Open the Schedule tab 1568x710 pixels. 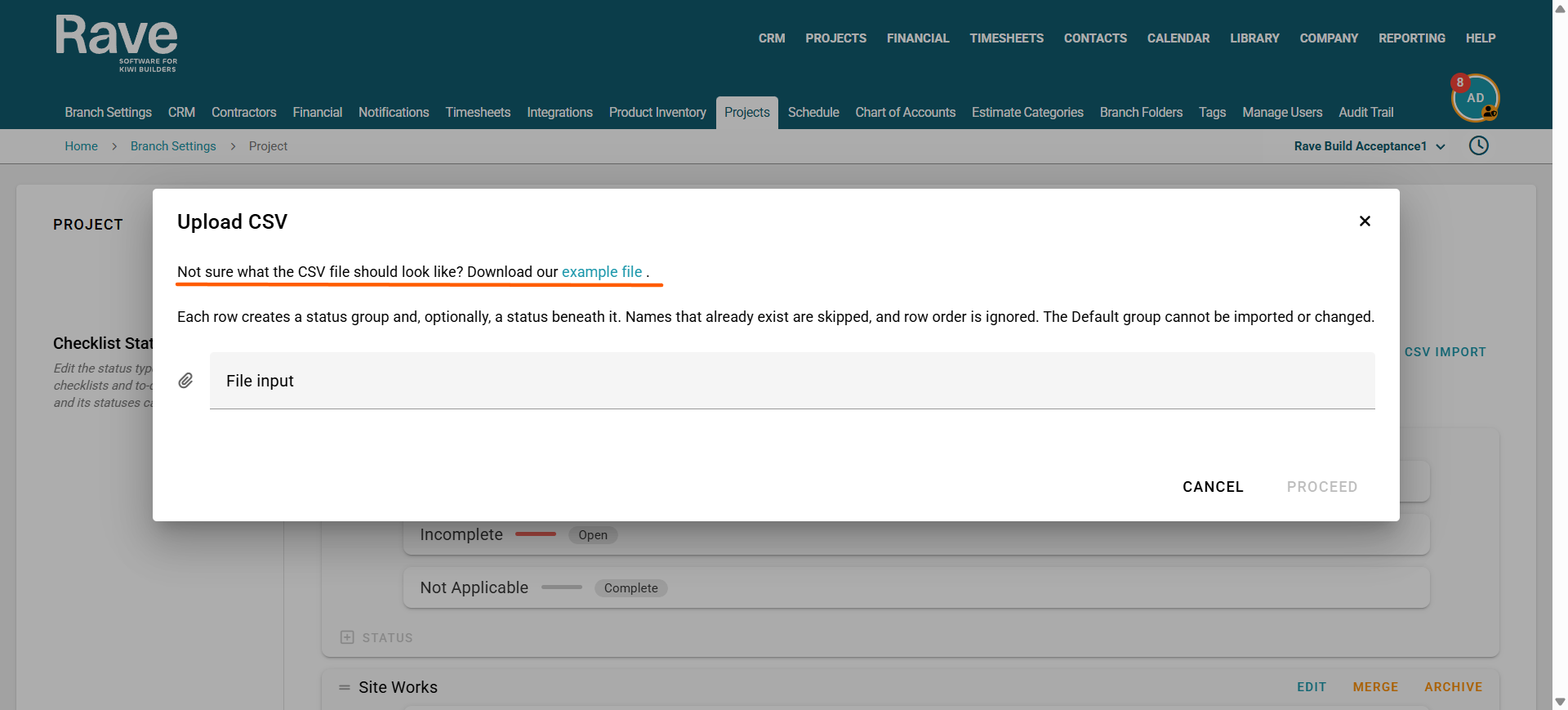point(813,113)
